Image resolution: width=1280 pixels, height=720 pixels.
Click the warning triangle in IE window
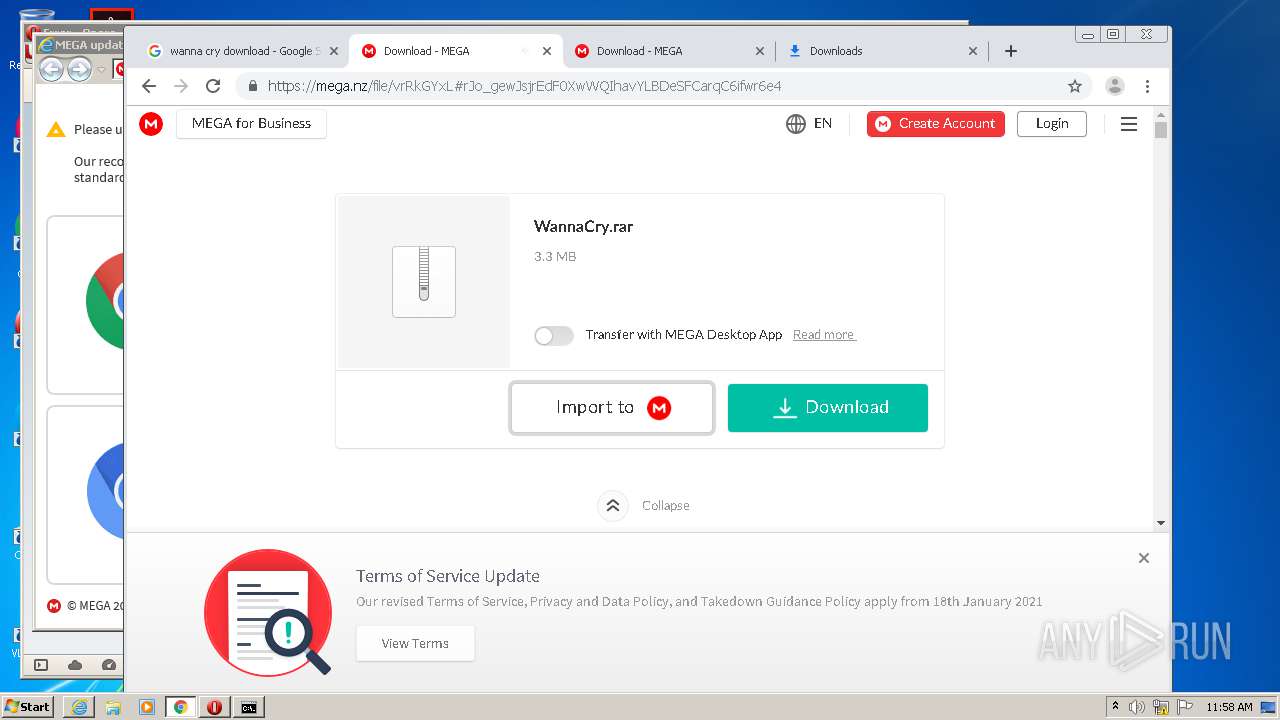(56, 129)
